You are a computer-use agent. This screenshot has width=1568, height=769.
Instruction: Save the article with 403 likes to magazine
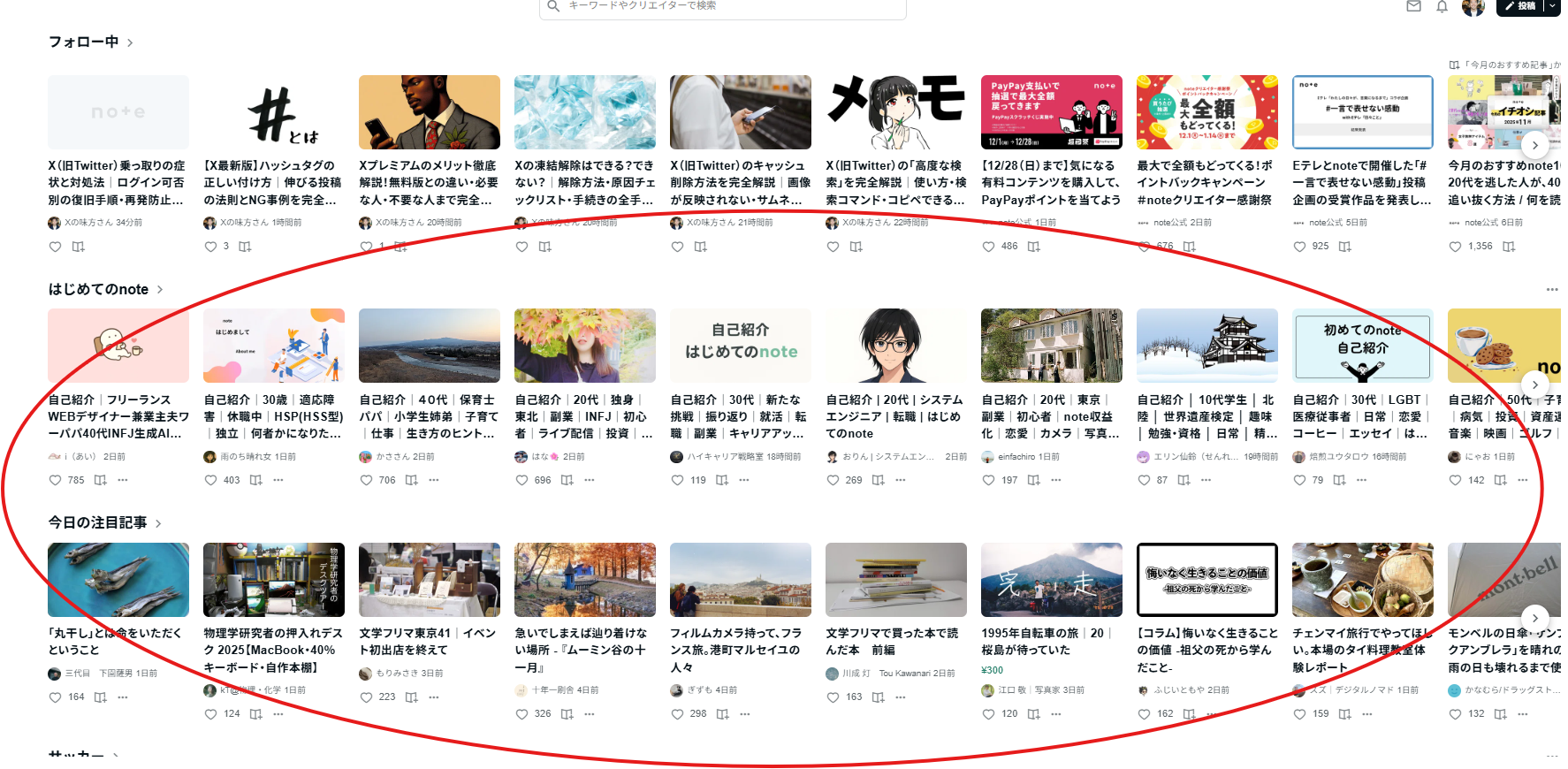point(255,480)
